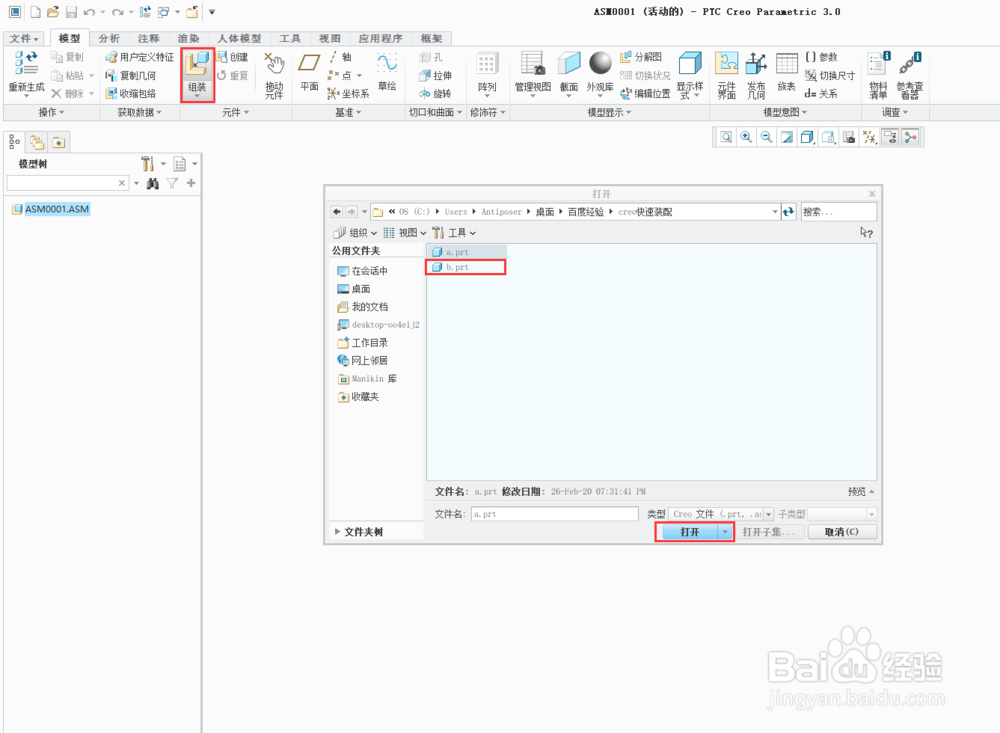Go to 在会话中 common folder
Viewport: 1000px width, 733px height.
tap(362, 271)
